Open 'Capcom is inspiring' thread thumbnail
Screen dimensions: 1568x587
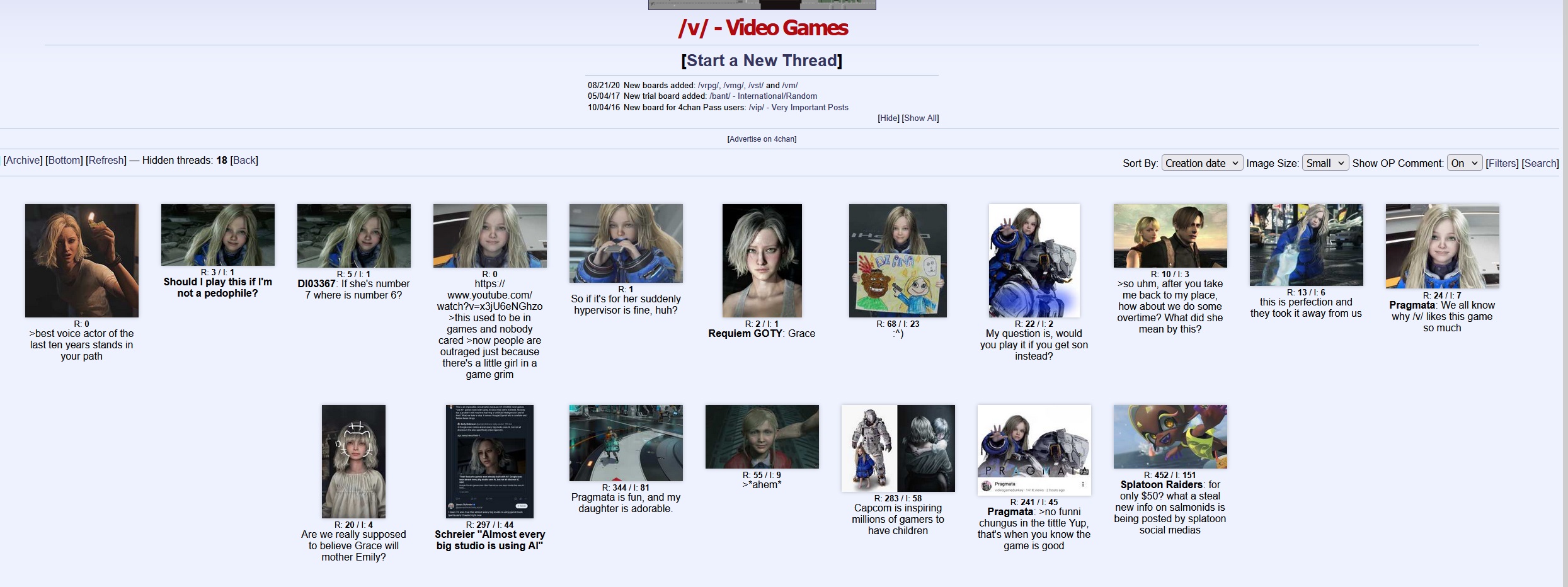click(898, 448)
